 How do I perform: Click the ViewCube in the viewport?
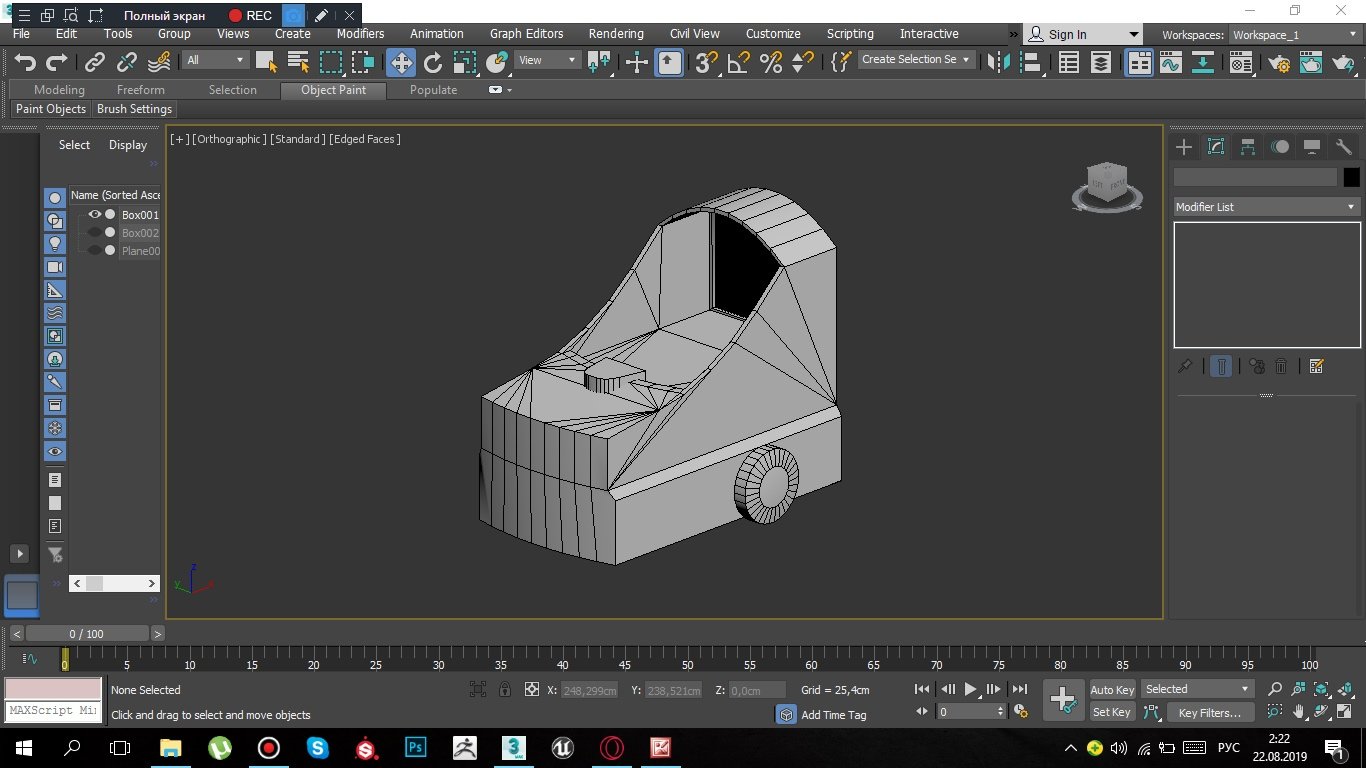[1107, 187]
